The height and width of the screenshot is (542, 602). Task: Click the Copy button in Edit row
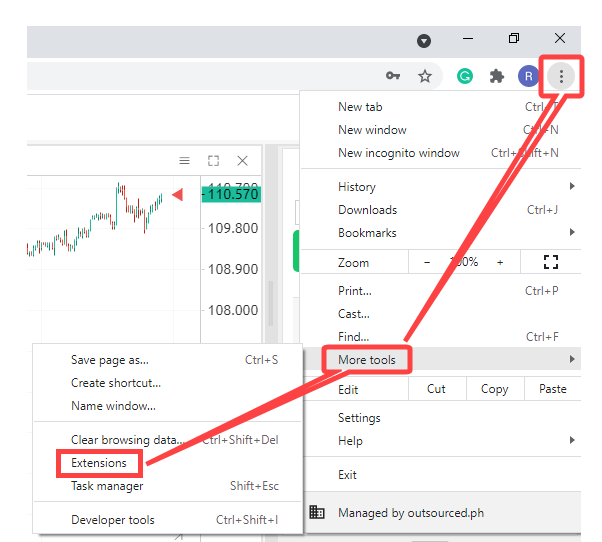click(494, 389)
